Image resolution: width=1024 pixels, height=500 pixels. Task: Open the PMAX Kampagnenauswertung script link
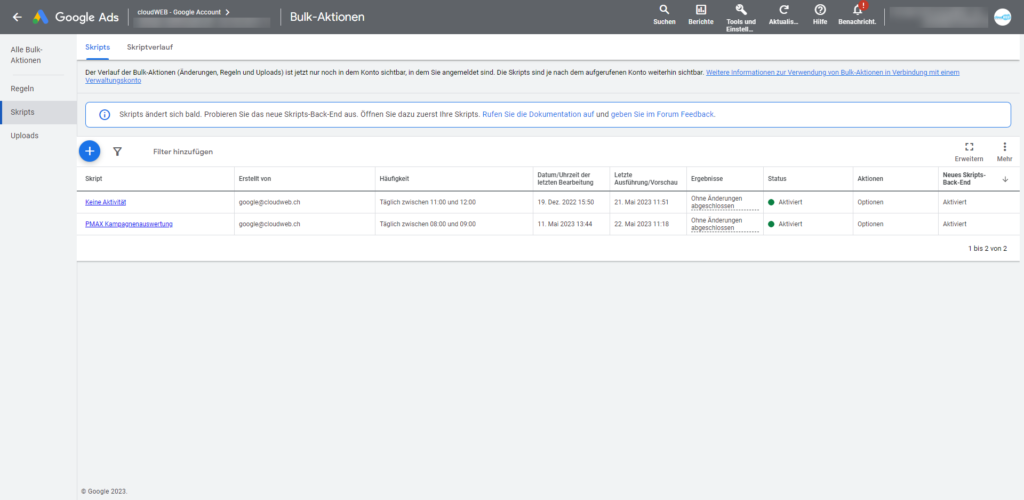[x=129, y=224]
